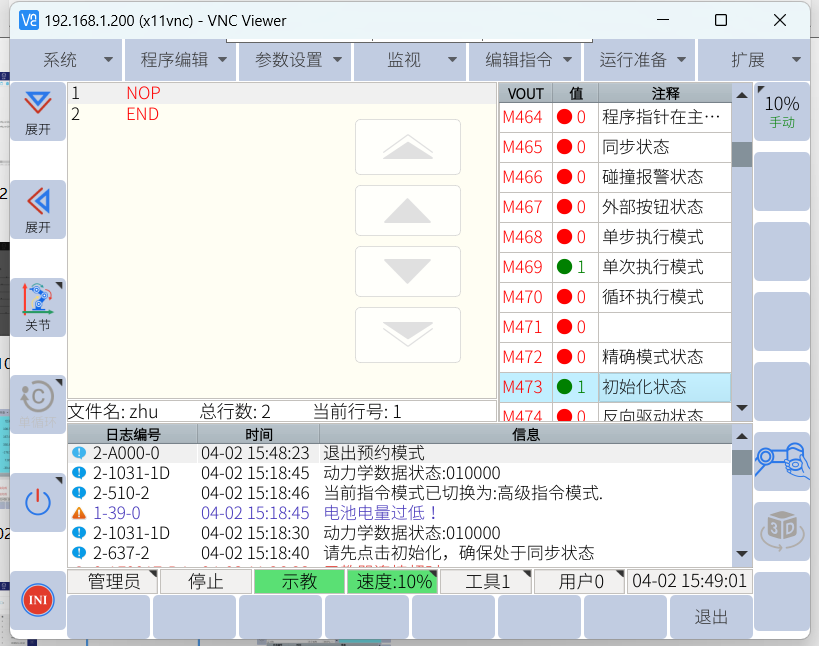Open the 运行准备 dropdown menu
Image resolution: width=819 pixels, height=646 pixels.
click(641, 60)
